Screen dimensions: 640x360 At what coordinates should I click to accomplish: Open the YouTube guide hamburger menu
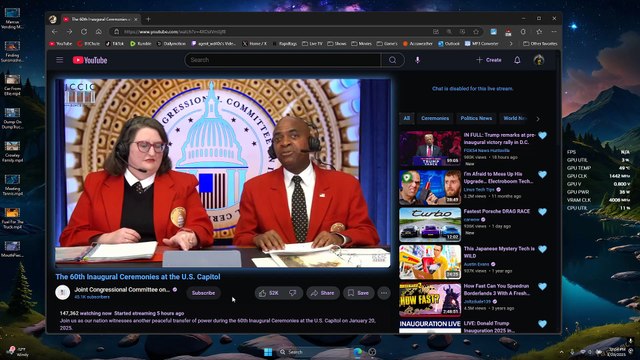pyautogui.click(x=60, y=60)
